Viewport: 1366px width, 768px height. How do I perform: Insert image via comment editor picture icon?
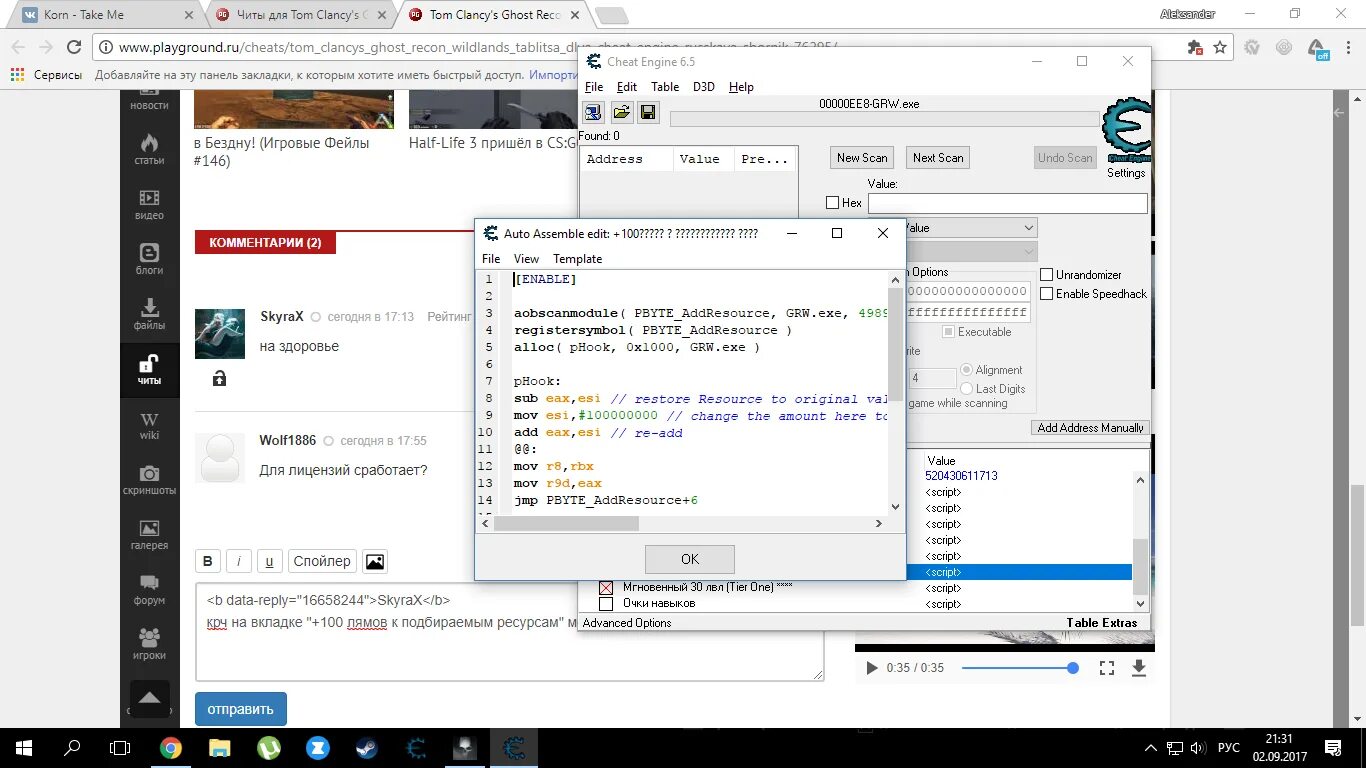[375, 561]
